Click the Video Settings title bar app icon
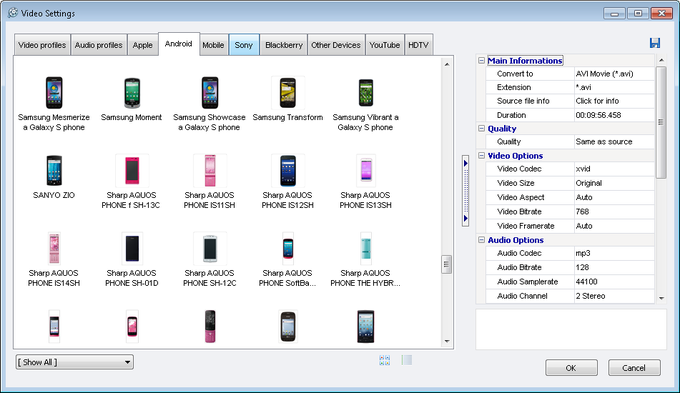The height and width of the screenshot is (393, 680). (x=13, y=13)
